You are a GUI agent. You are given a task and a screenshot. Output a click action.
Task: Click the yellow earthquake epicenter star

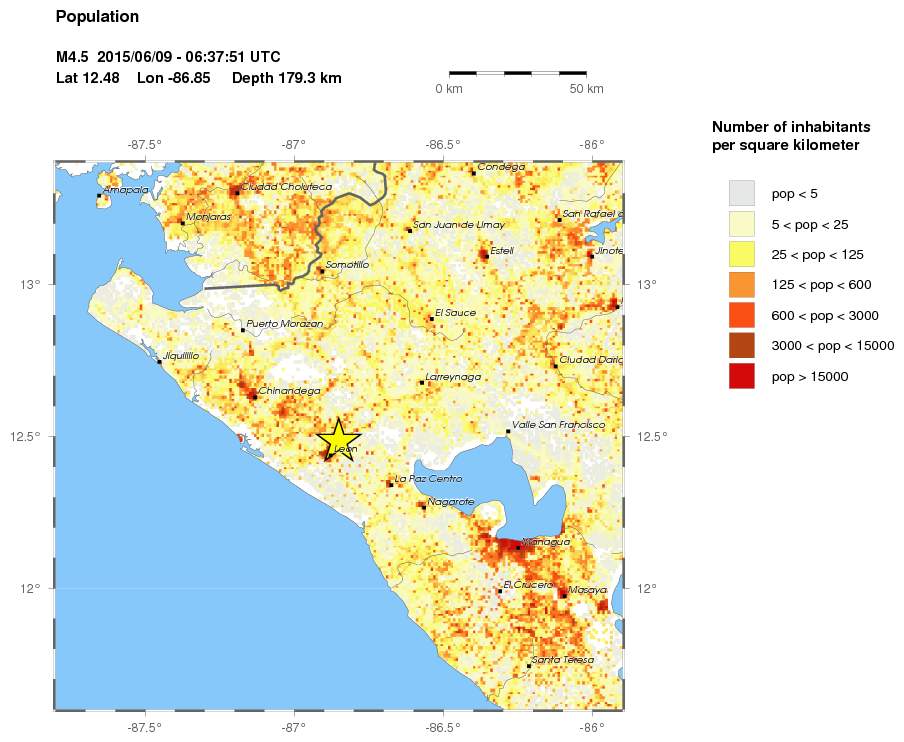click(x=338, y=438)
